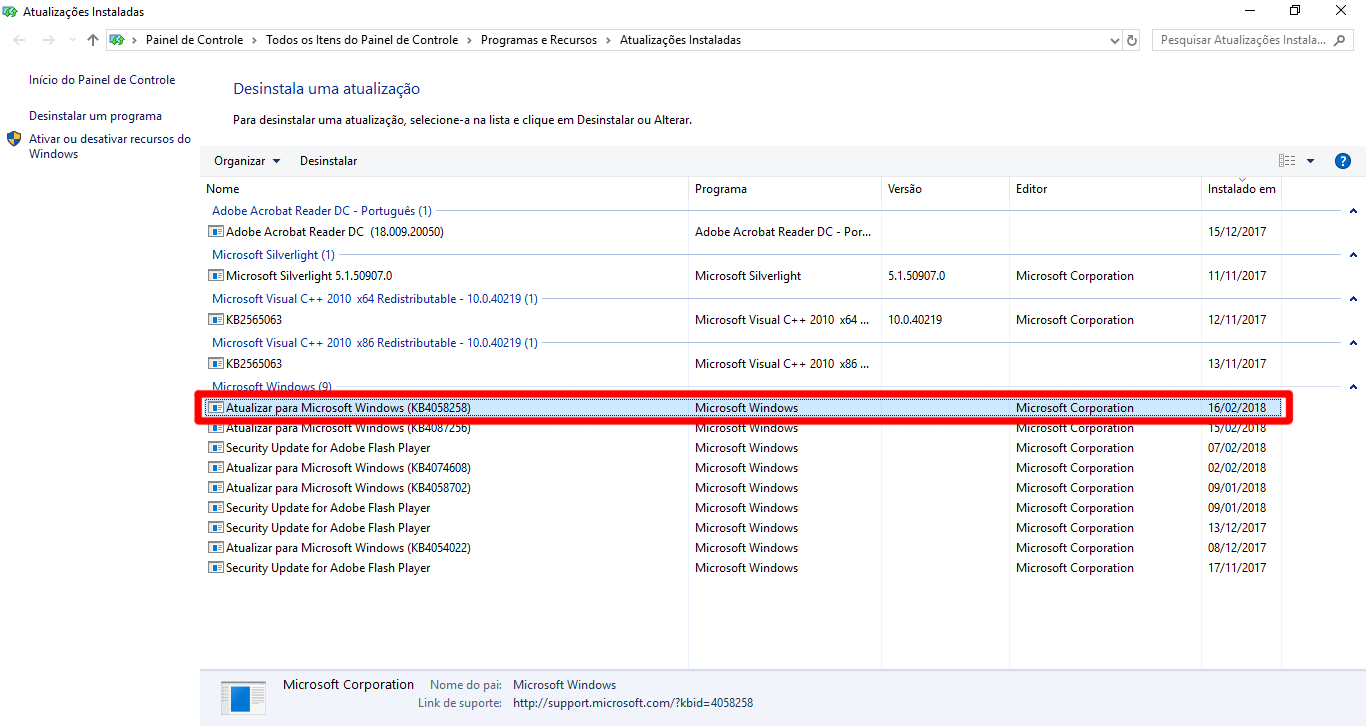Click the Control Panel icon in address bar

[x=117, y=40]
